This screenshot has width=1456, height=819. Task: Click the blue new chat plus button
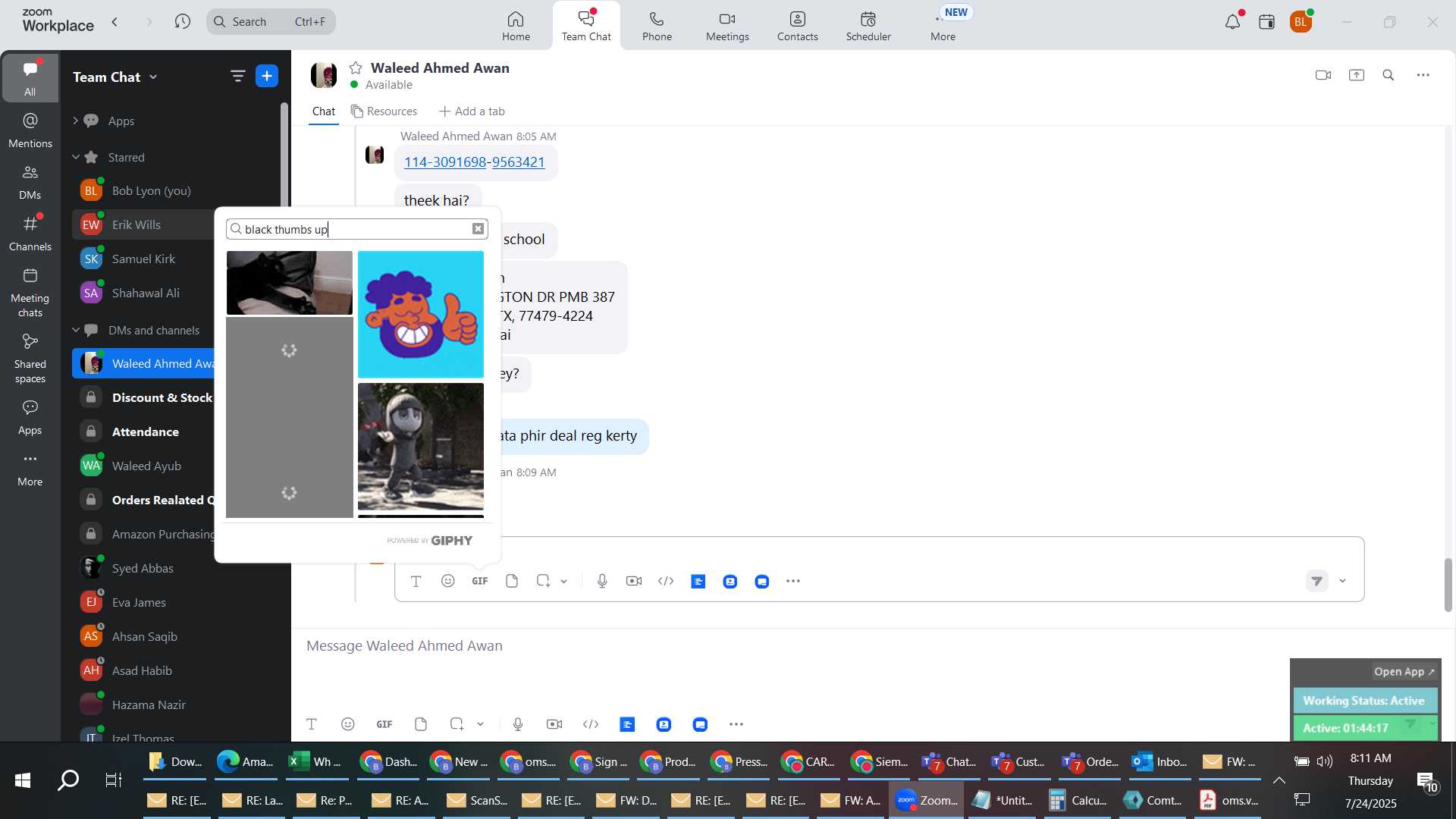tap(267, 76)
